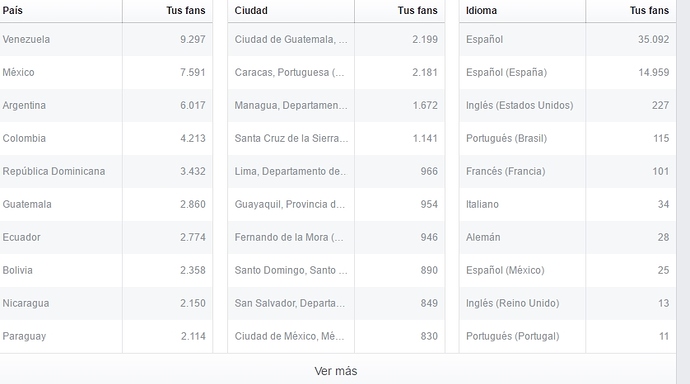Click the México country row

[106, 72]
